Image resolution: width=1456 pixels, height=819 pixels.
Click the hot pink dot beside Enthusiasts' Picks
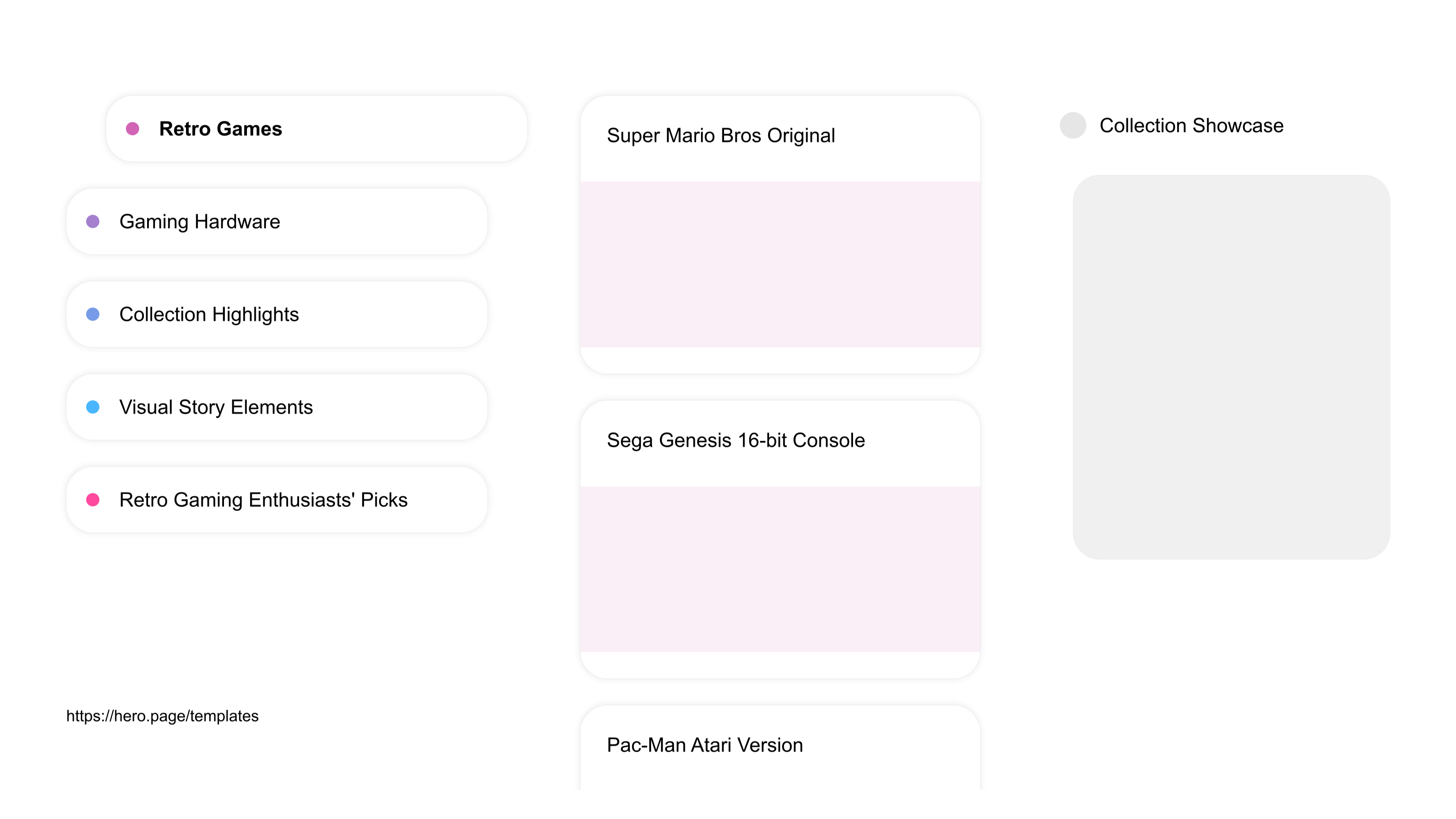pyautogui.click(x=93, y=500)
